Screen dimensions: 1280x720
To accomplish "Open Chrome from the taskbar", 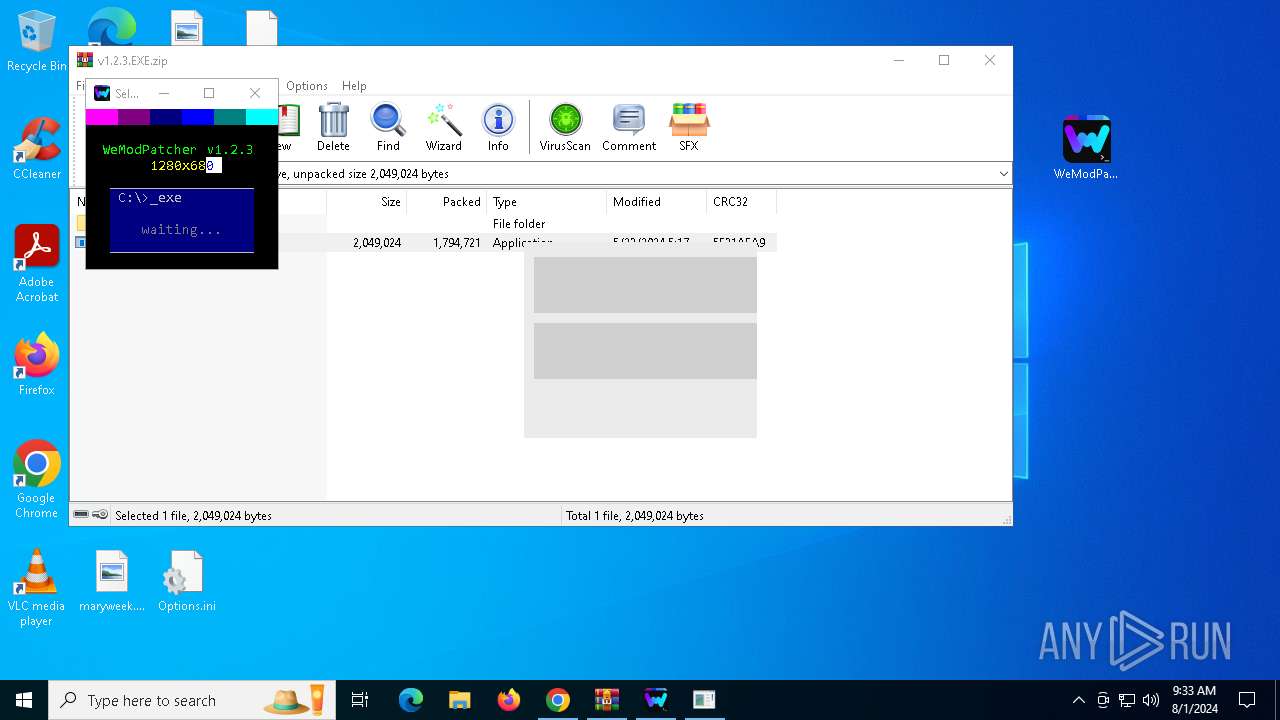I will (x=558, y=700).
